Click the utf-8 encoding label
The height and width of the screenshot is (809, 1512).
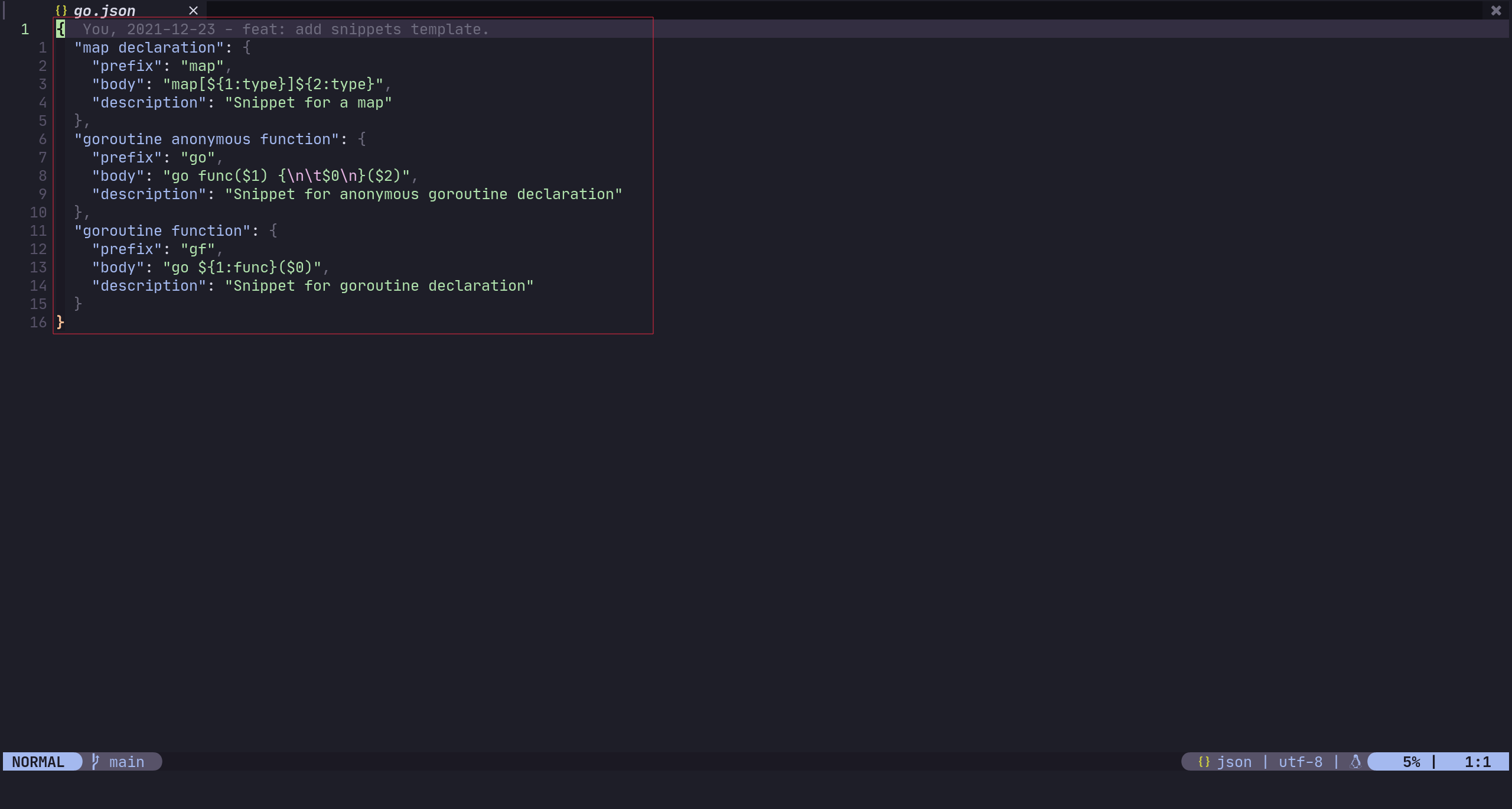(1301, 762)
